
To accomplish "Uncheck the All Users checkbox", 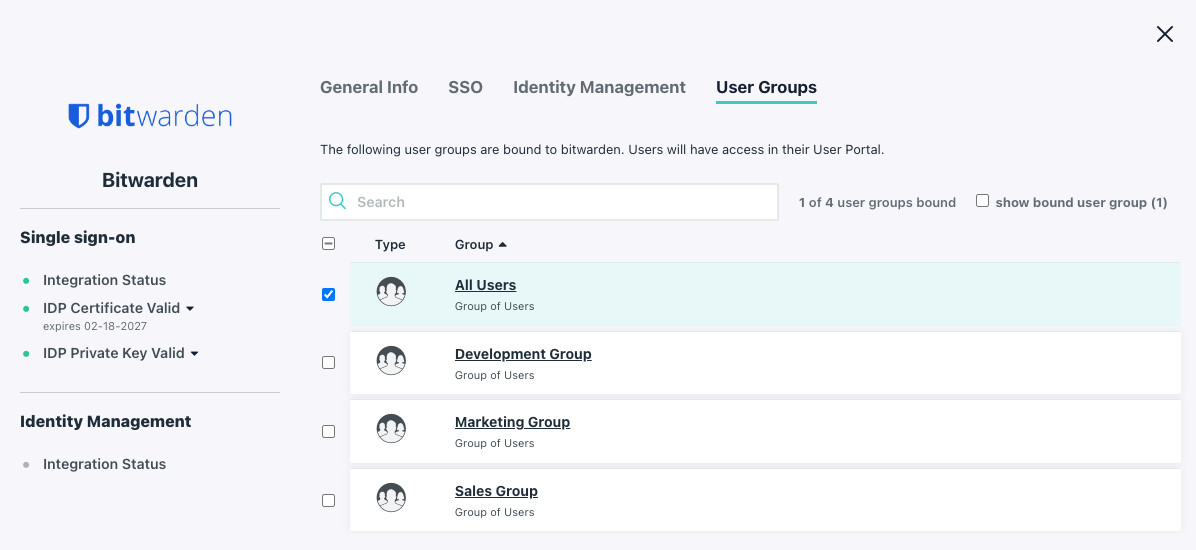I will point(329,294).
